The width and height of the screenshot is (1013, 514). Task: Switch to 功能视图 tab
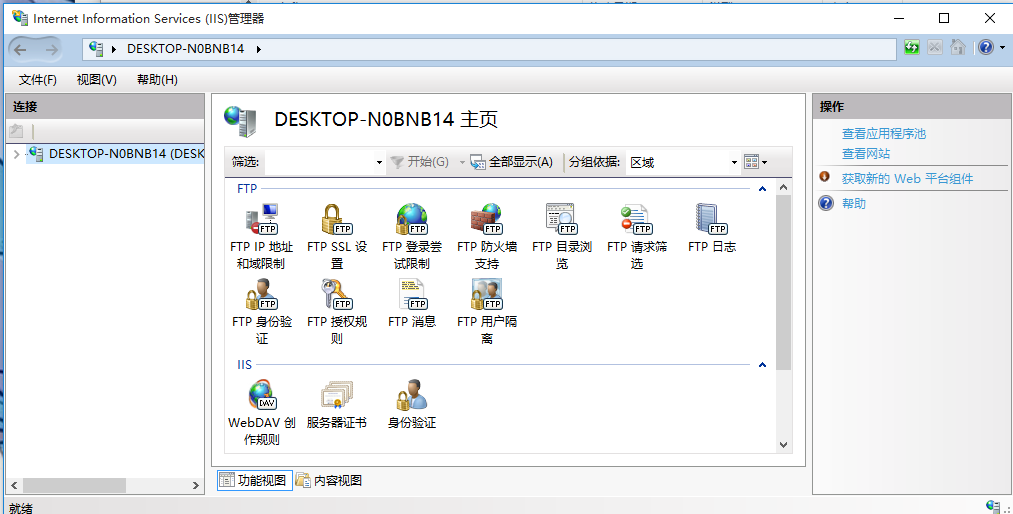click(255, 480)
